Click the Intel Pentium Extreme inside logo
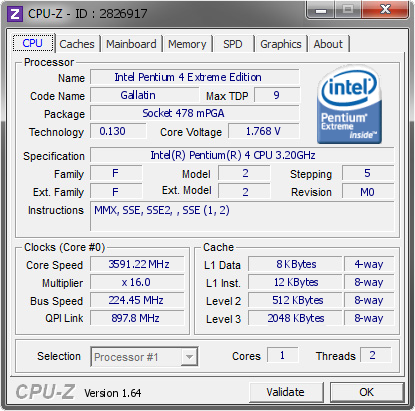 point(349,105)
